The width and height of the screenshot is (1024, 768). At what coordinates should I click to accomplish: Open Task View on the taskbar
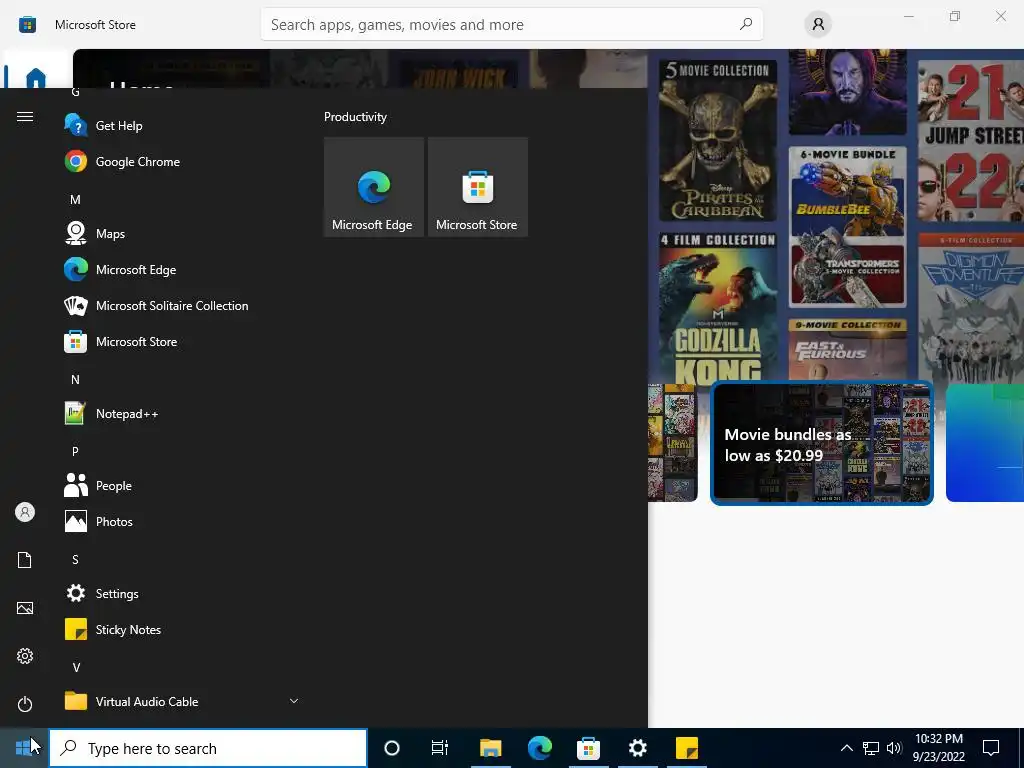click(x=440, y=748)
